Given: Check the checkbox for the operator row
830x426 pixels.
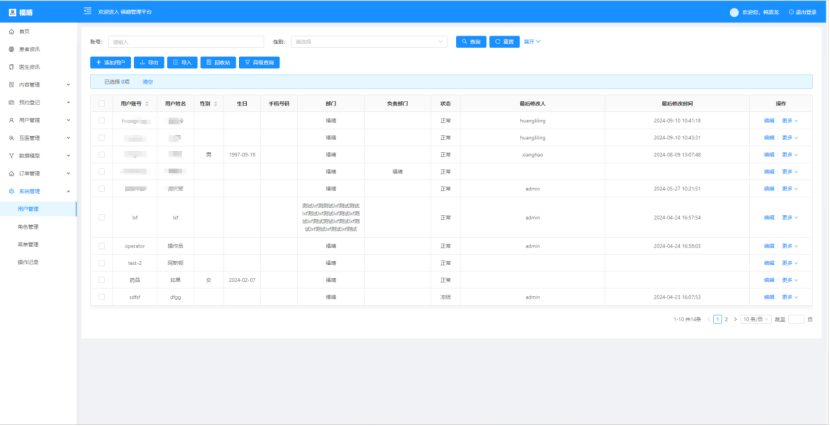Looking at the screenshot, I should point(101,246).
